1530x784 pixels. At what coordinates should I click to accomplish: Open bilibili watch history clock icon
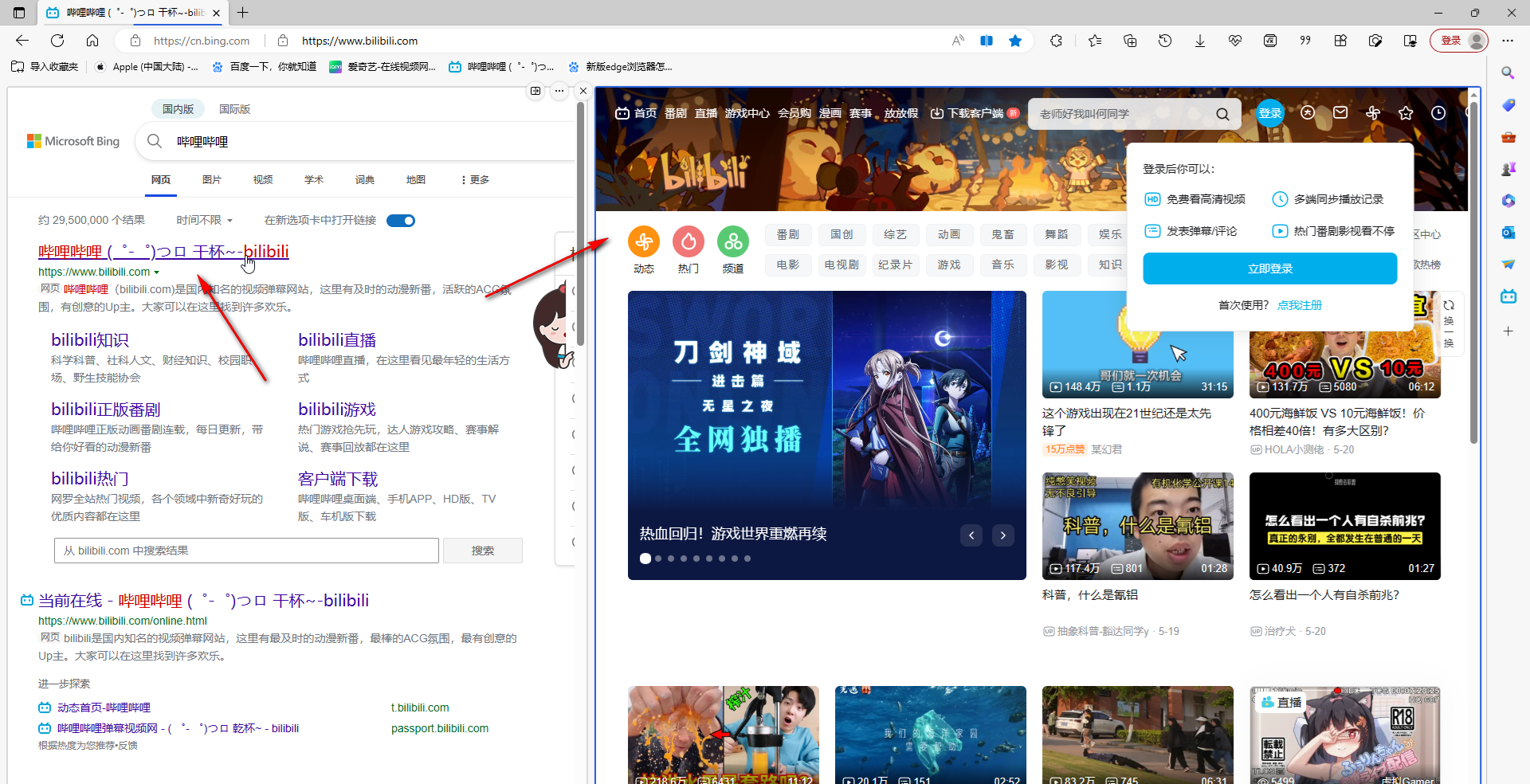(x=1438, y=113)
